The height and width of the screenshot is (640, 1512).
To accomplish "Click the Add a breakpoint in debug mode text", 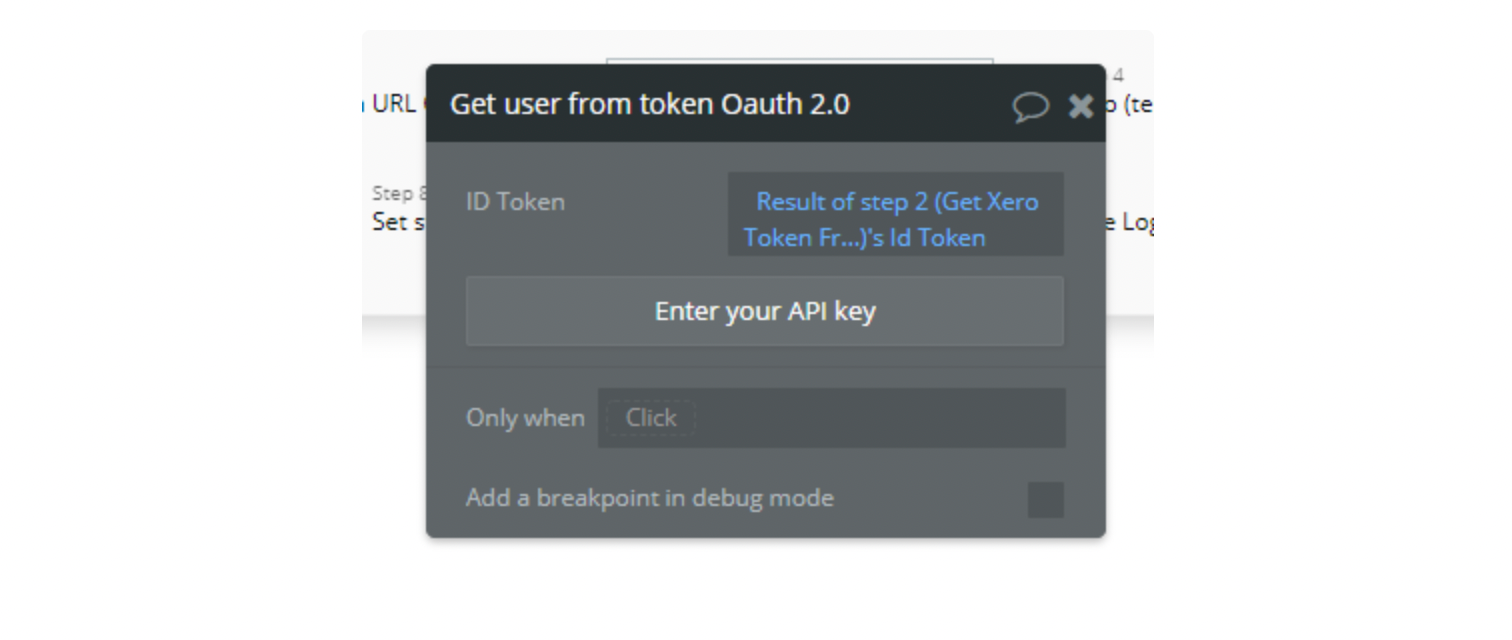I will tap(650, 498).
